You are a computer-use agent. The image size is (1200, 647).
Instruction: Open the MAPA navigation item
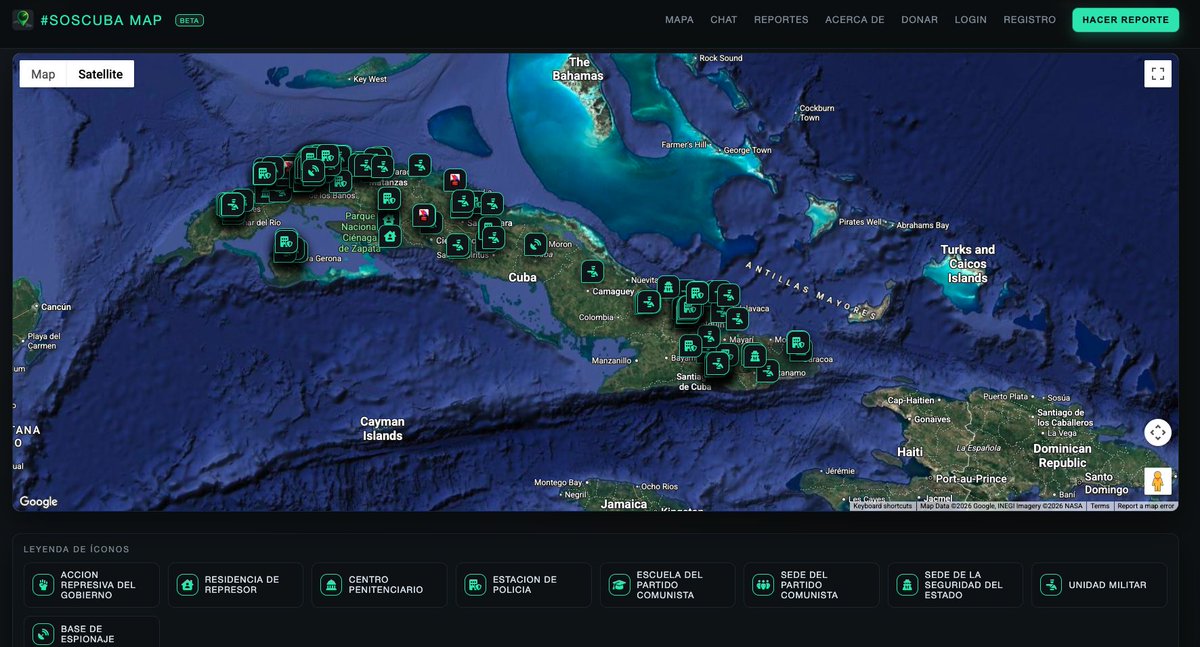679,20
